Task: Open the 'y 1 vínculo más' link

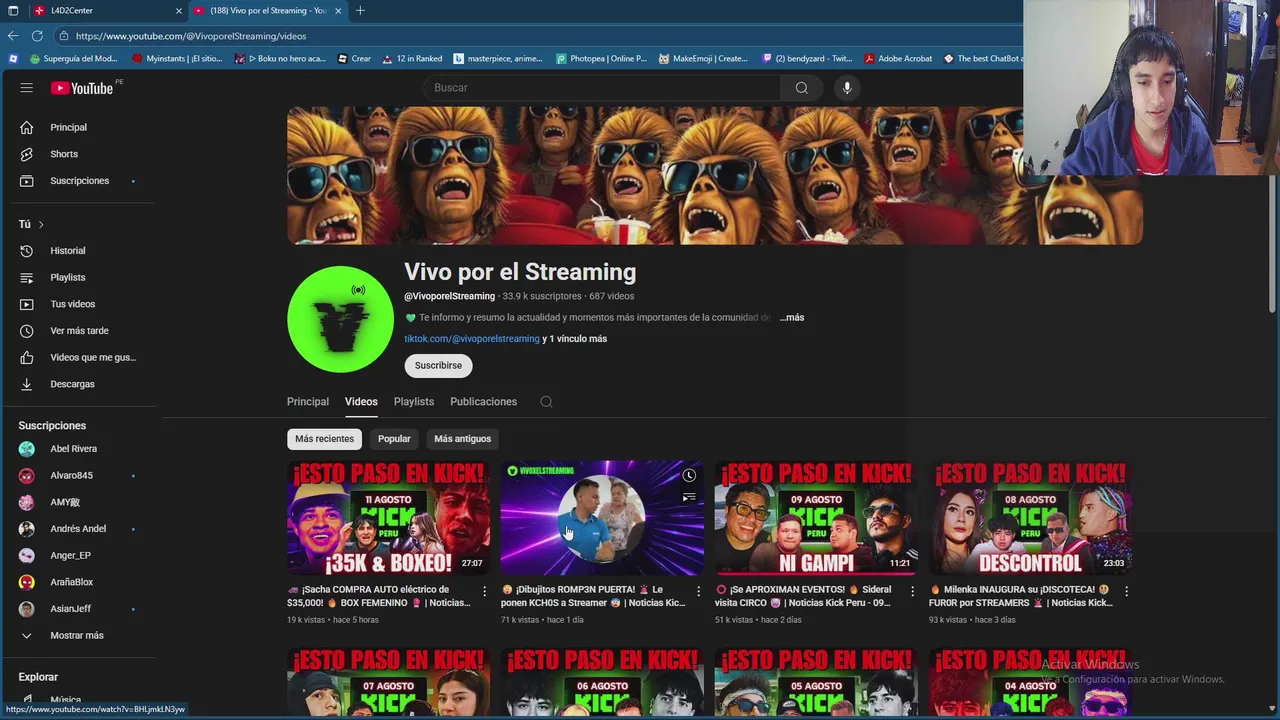Action: pyautogui.click(x=575, y=339)
